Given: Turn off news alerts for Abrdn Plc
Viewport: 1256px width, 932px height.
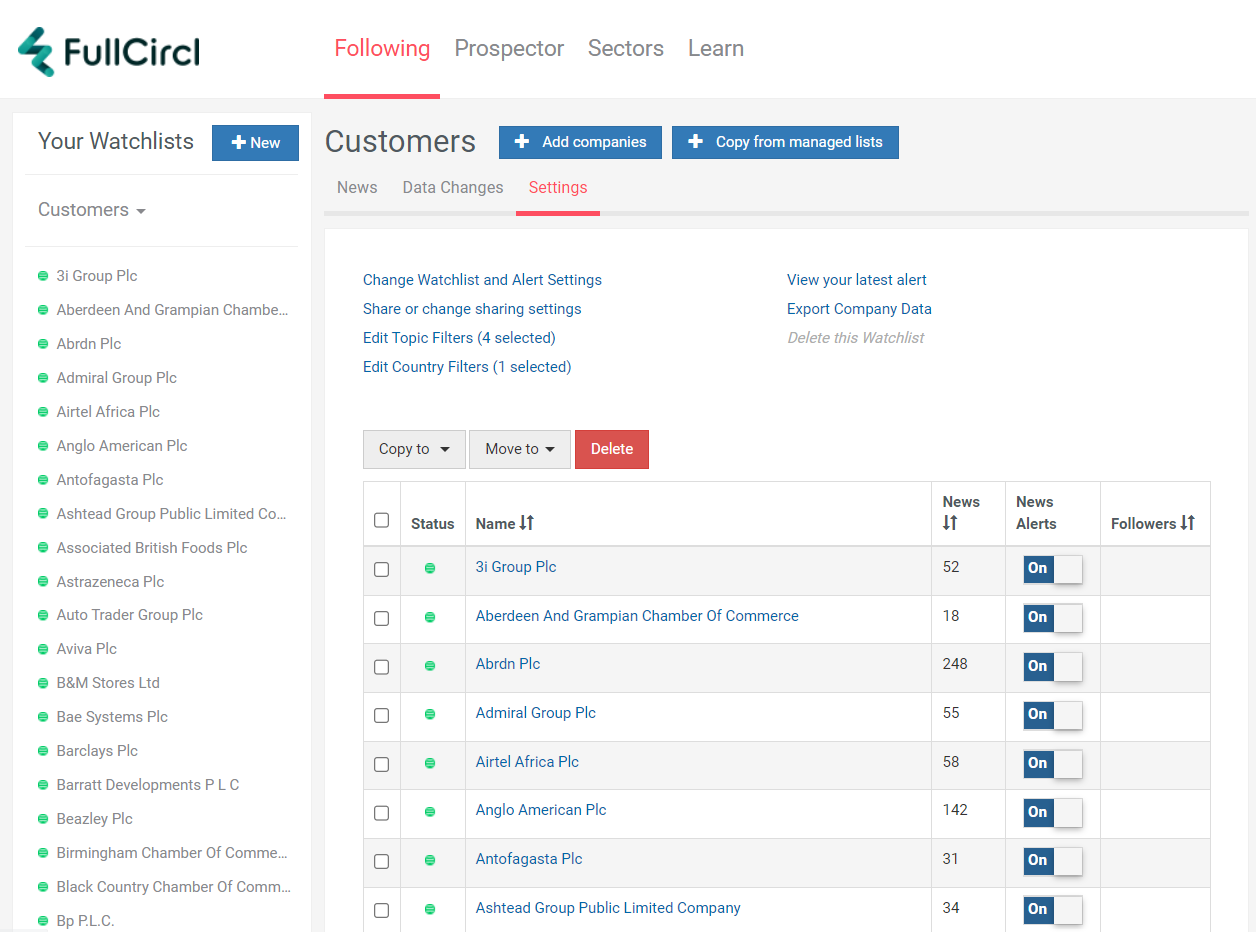Looking at the screenshot, I should tap(1053, 666).
